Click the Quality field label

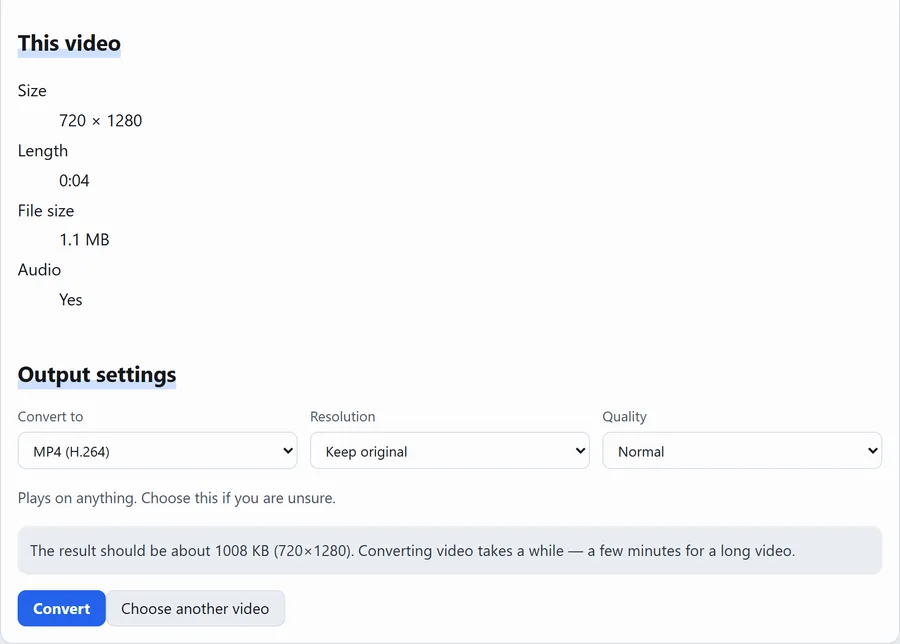click(624, 417)
